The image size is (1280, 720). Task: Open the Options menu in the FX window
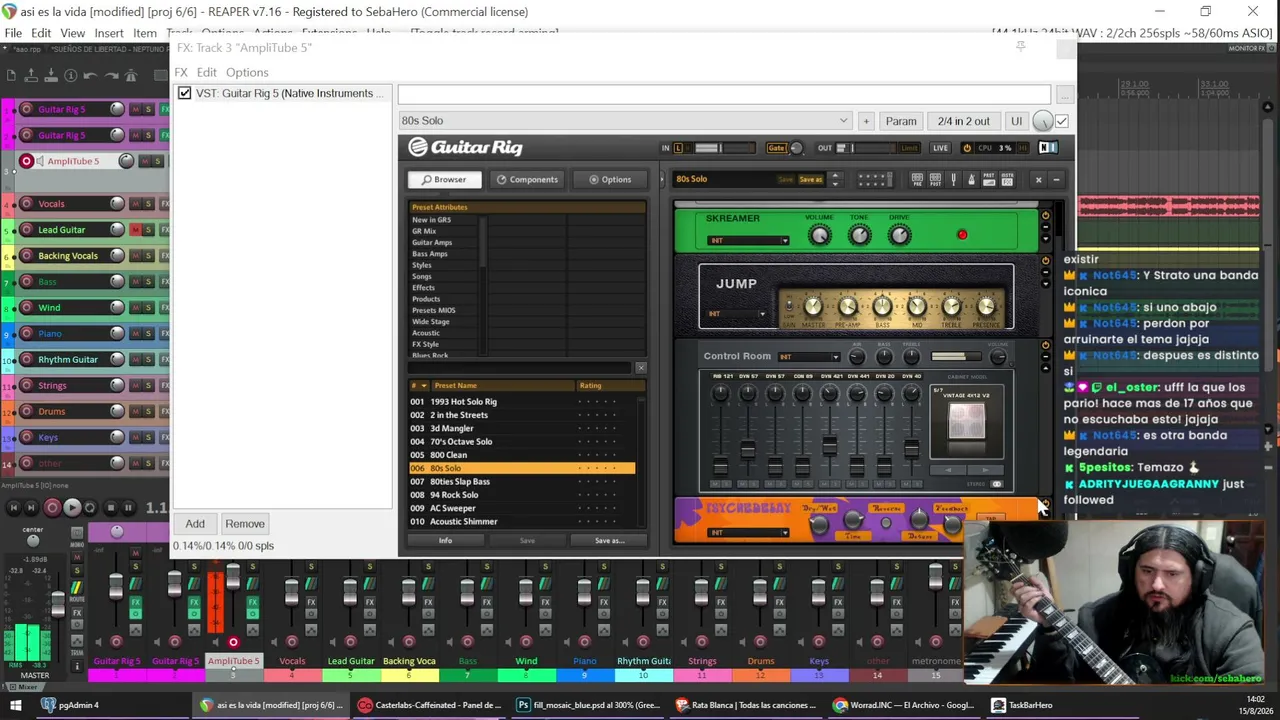[247, 72]
